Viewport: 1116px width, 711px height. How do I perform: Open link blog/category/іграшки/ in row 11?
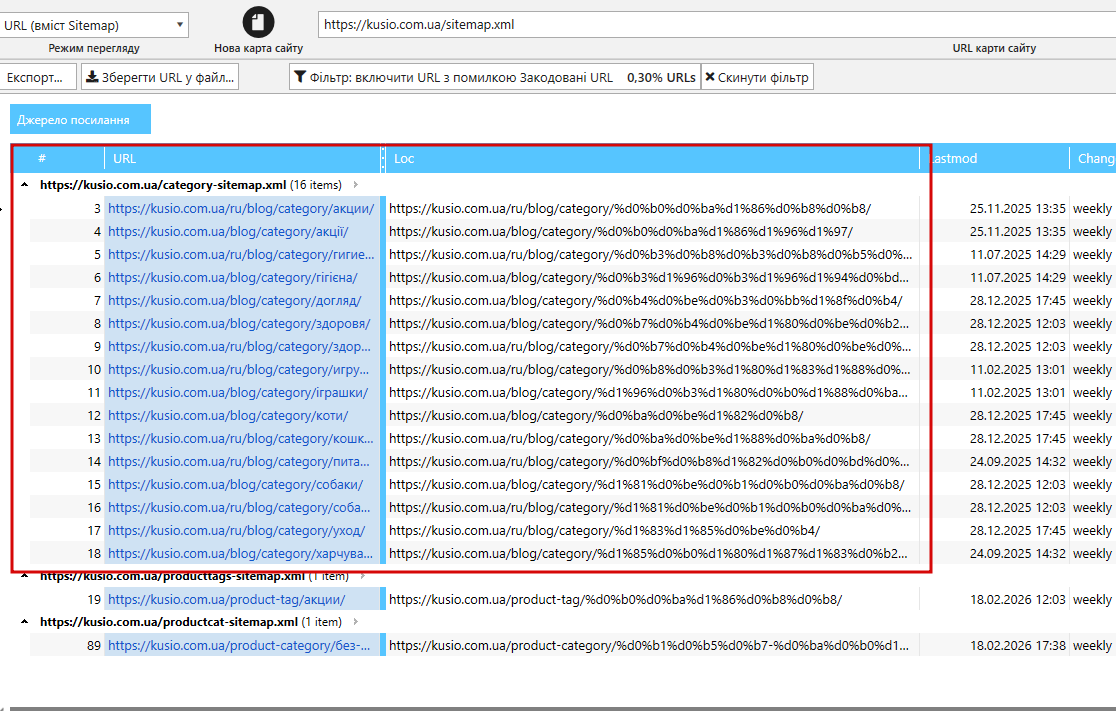[238, 392]
